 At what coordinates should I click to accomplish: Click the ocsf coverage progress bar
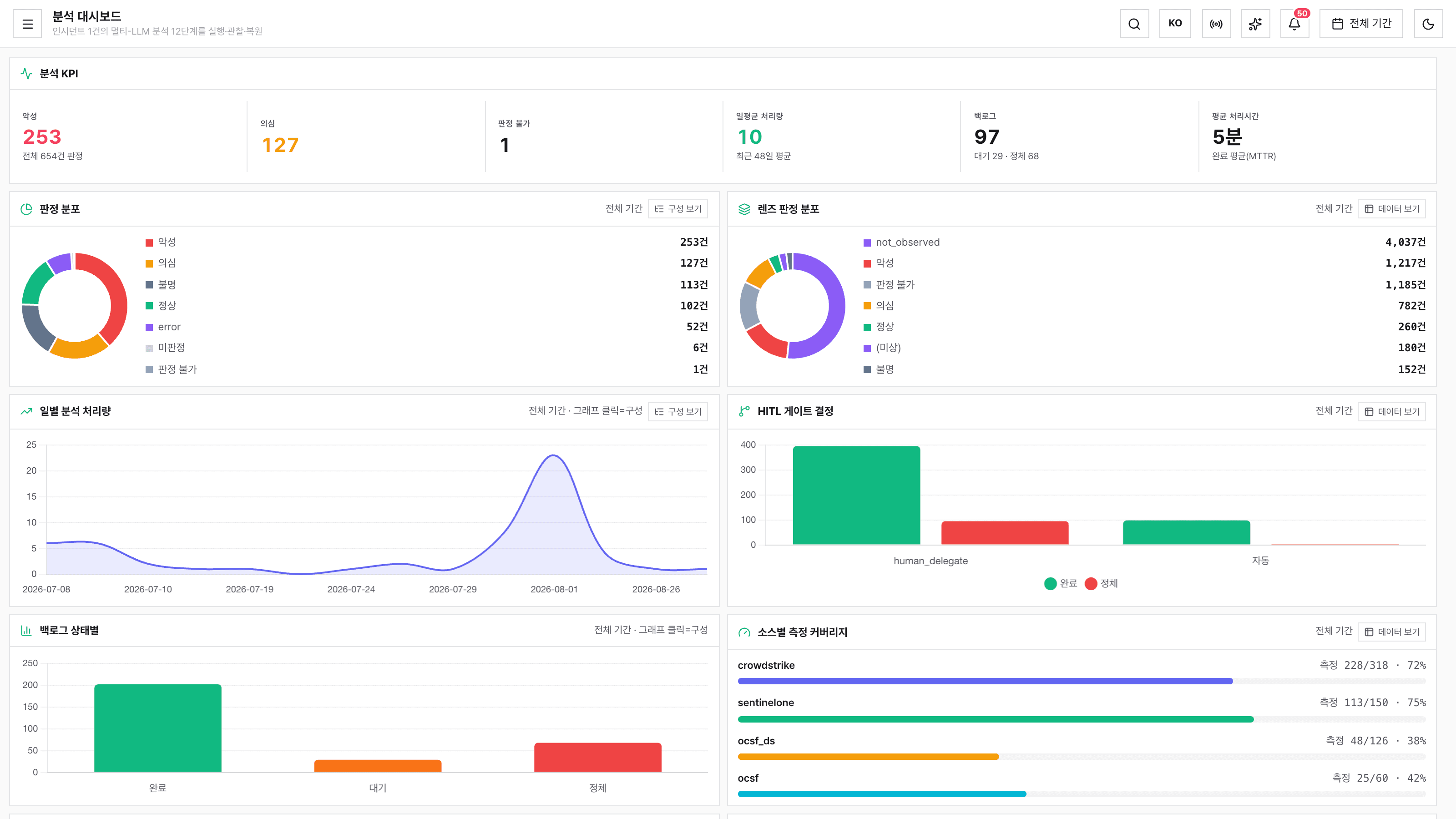(x=1081, y=794)
